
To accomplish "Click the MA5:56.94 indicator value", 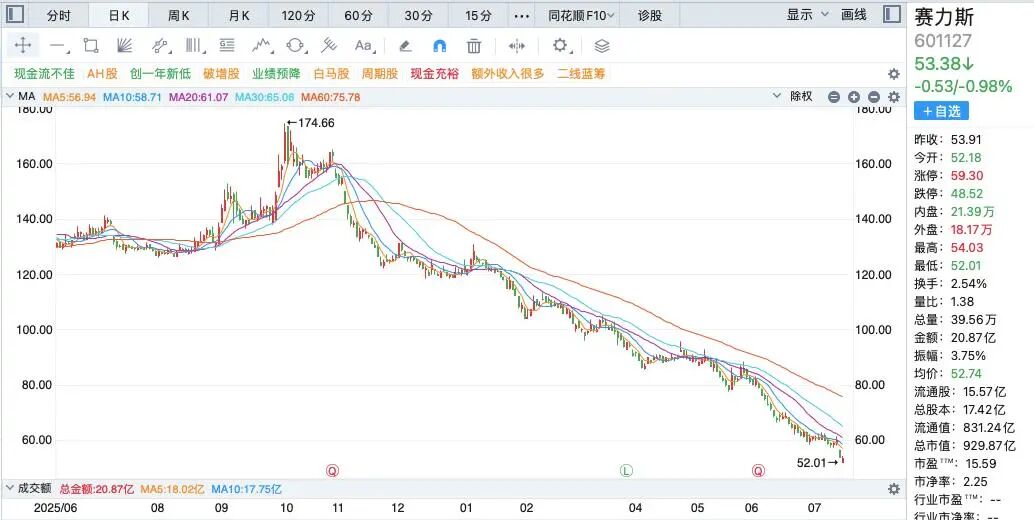I will tap(69, 97).
